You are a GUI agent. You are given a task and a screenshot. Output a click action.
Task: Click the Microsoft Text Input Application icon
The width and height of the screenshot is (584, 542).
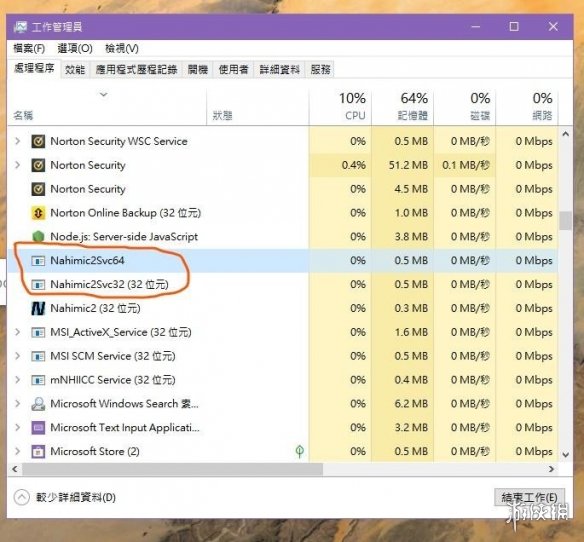[38, 427]
